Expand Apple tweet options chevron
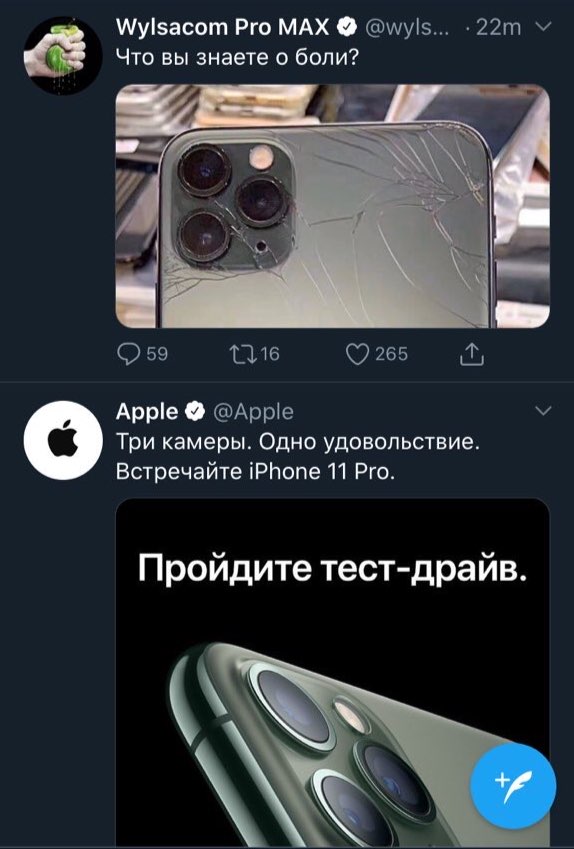 click(543, 411)
